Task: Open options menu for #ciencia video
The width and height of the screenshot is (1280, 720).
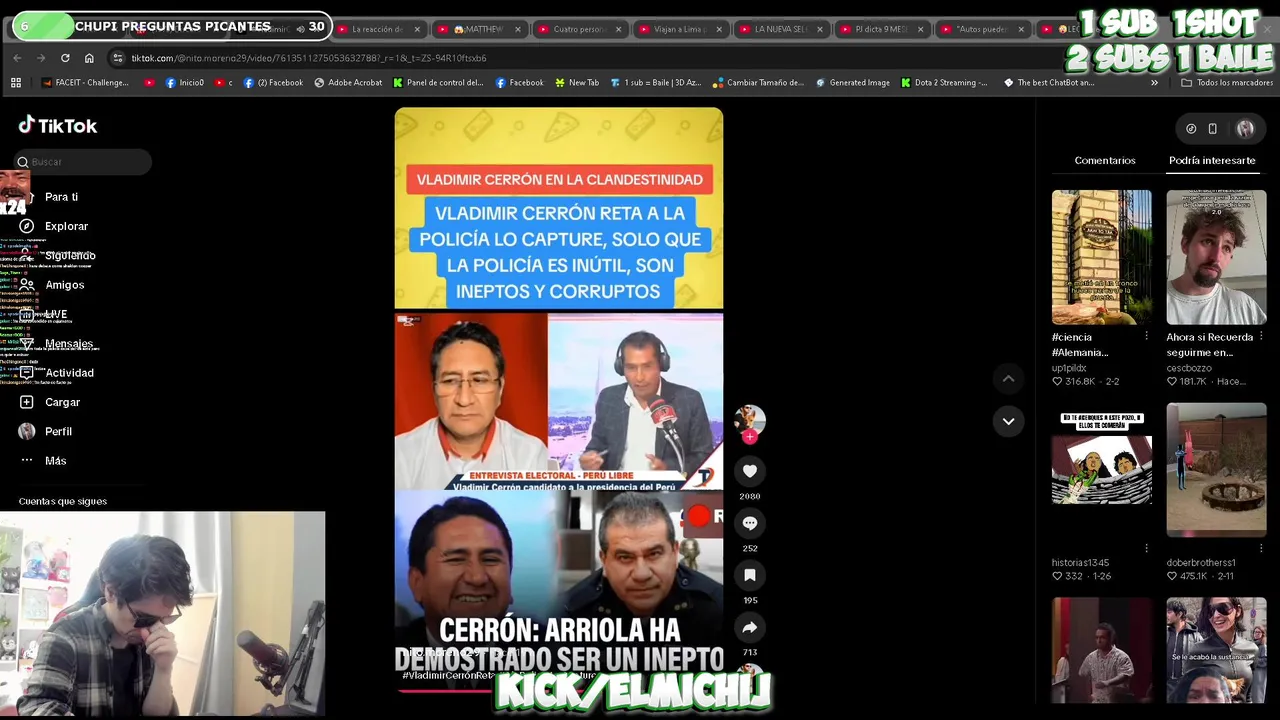Action: pyautogui.click(x=1146, y=337)
